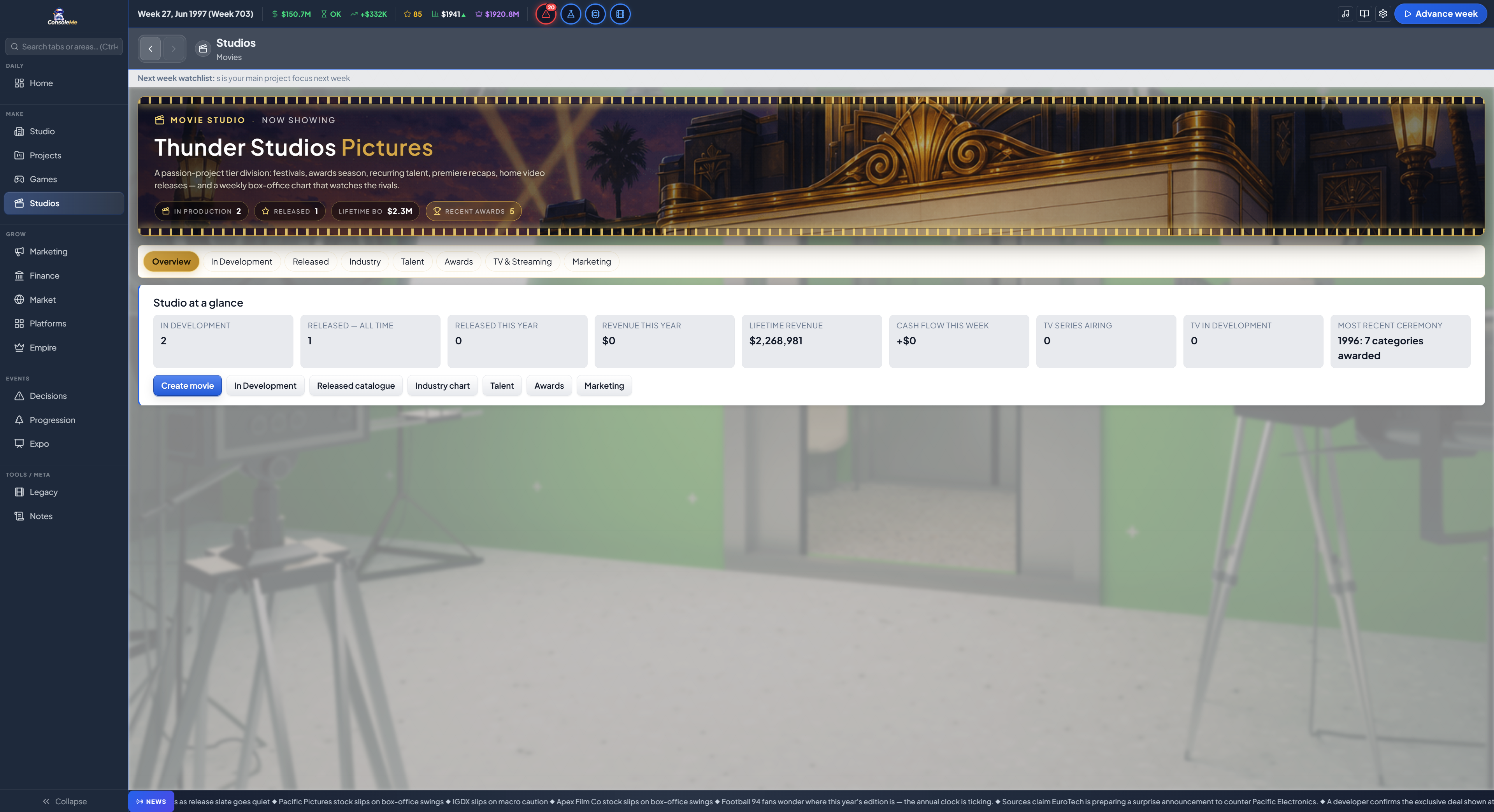Switch to the Marketing tab
Viewport: 1494px width, 812px height.
[x=592, y=261]
